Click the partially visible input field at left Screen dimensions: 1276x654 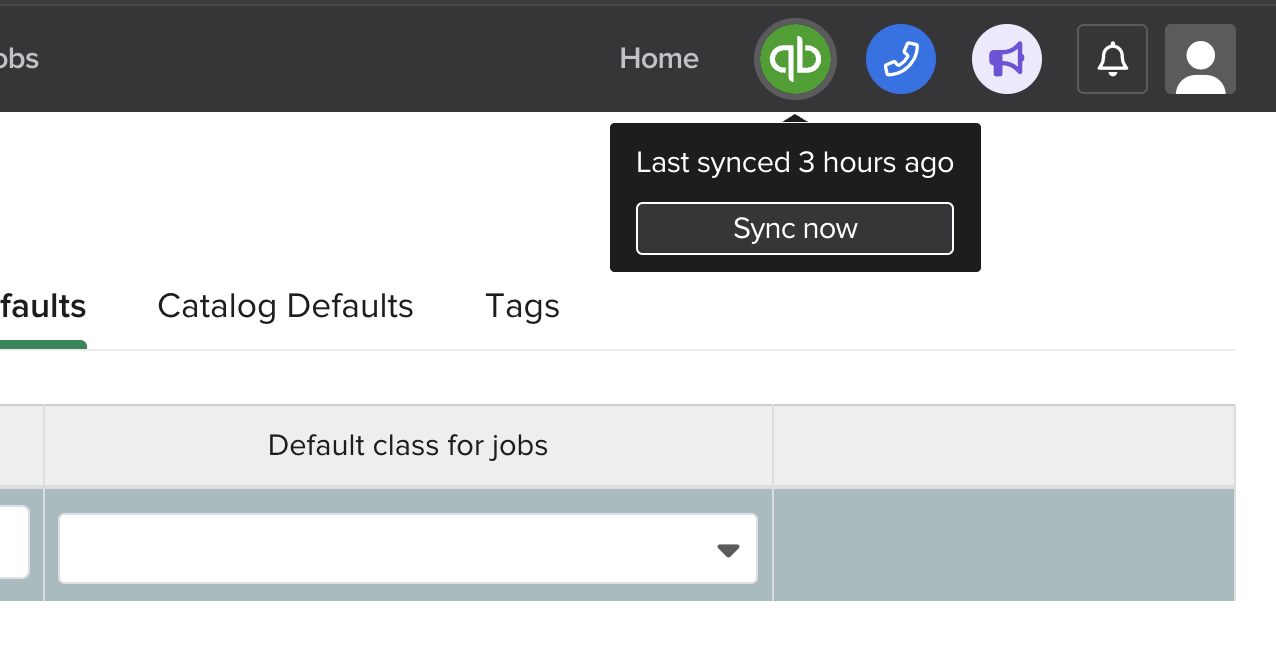13,542
